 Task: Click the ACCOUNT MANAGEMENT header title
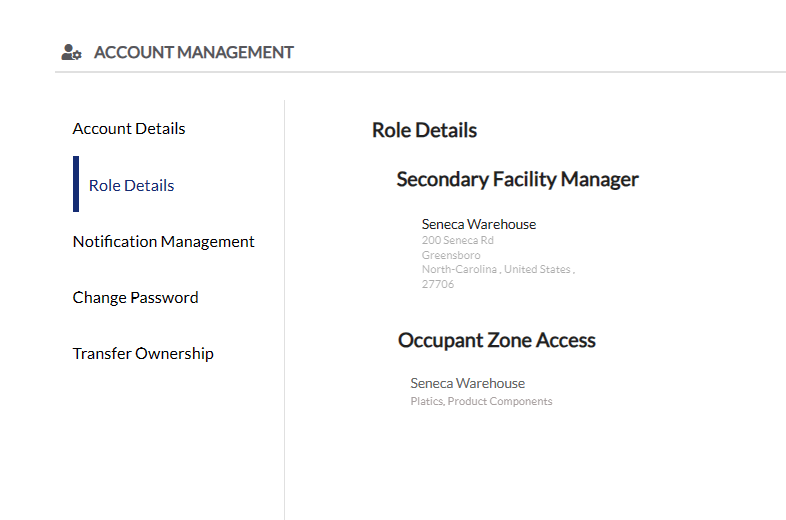(x=193, y=53)
